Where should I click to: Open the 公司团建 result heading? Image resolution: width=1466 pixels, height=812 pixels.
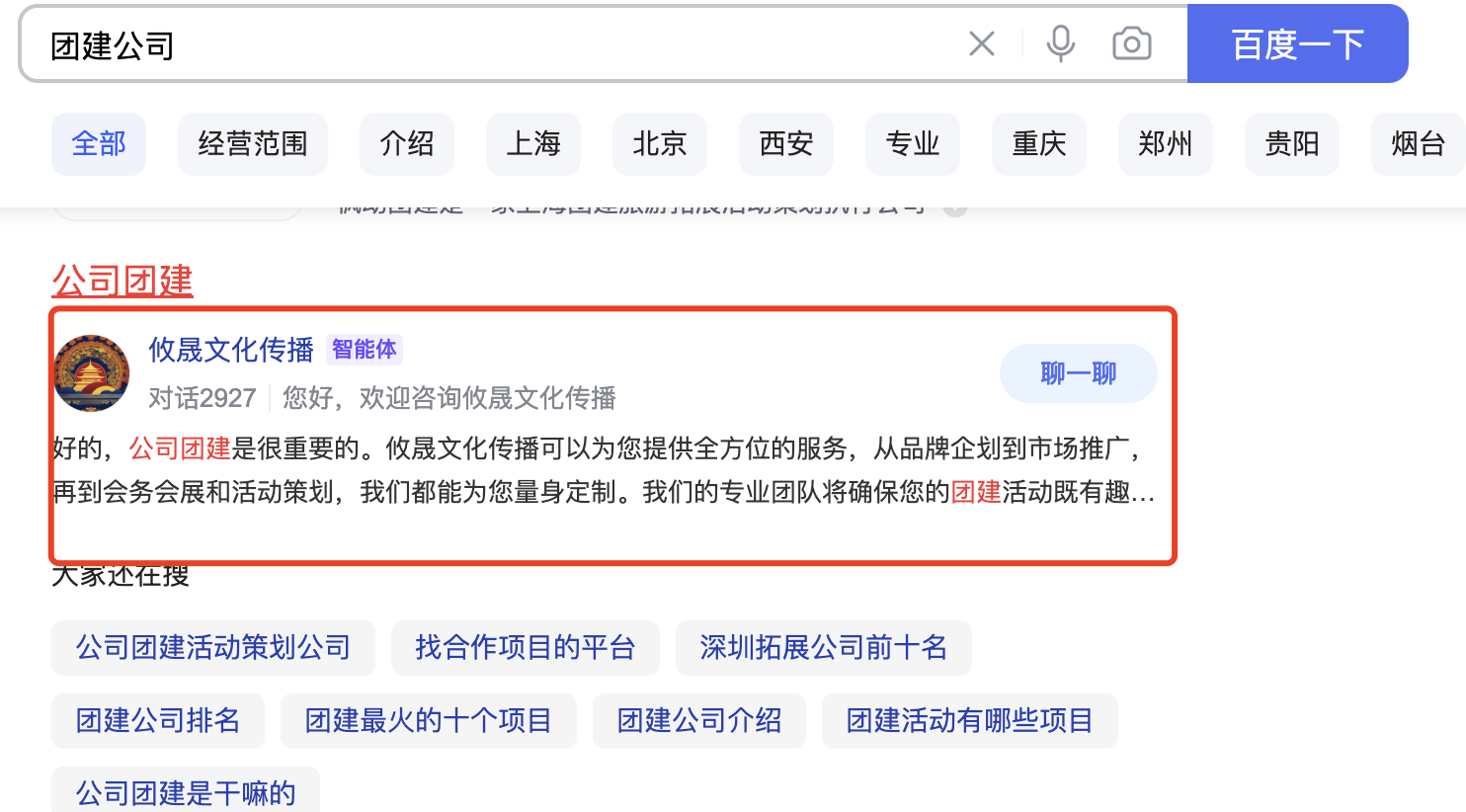(122, 281)
